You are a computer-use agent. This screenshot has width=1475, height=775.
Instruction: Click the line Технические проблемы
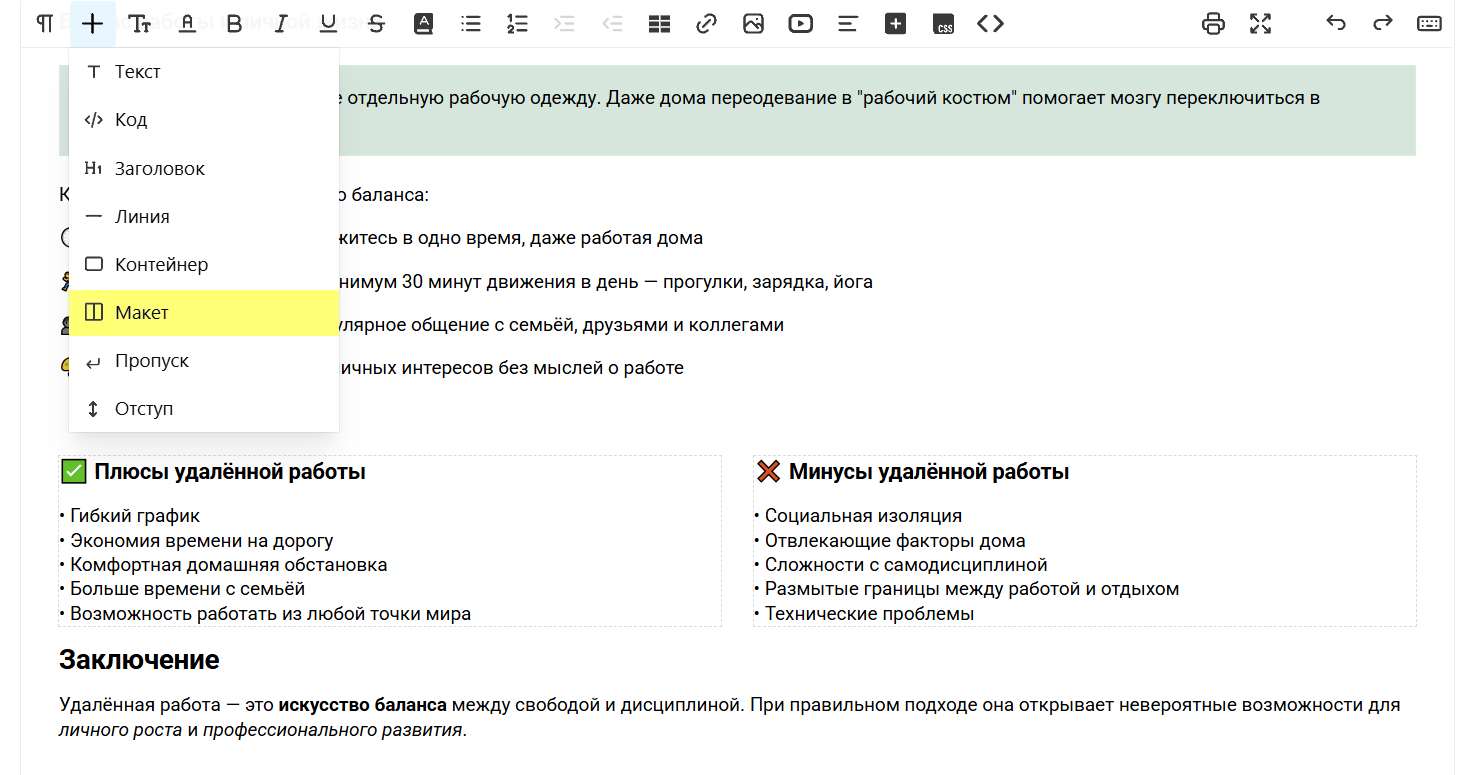click(x=864, y=614)
